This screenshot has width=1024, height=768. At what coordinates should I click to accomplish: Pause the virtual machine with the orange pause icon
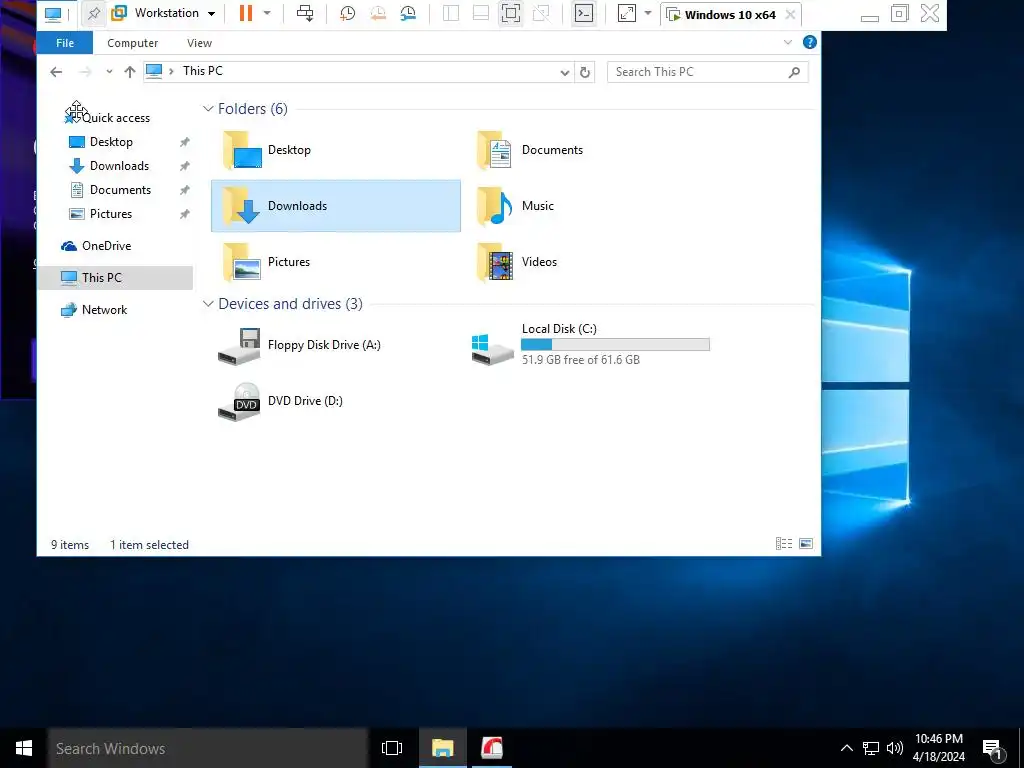click(246, 13)
